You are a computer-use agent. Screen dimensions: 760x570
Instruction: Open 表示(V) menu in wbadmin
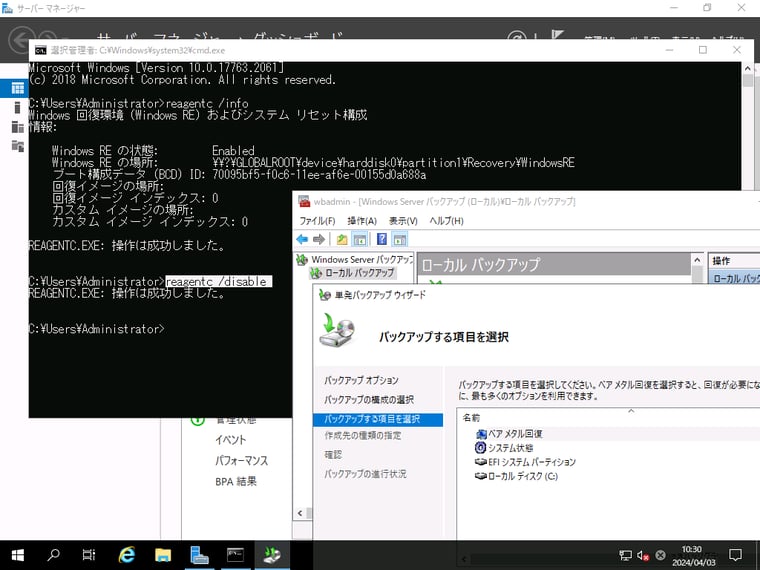click(x=403, y=221)
